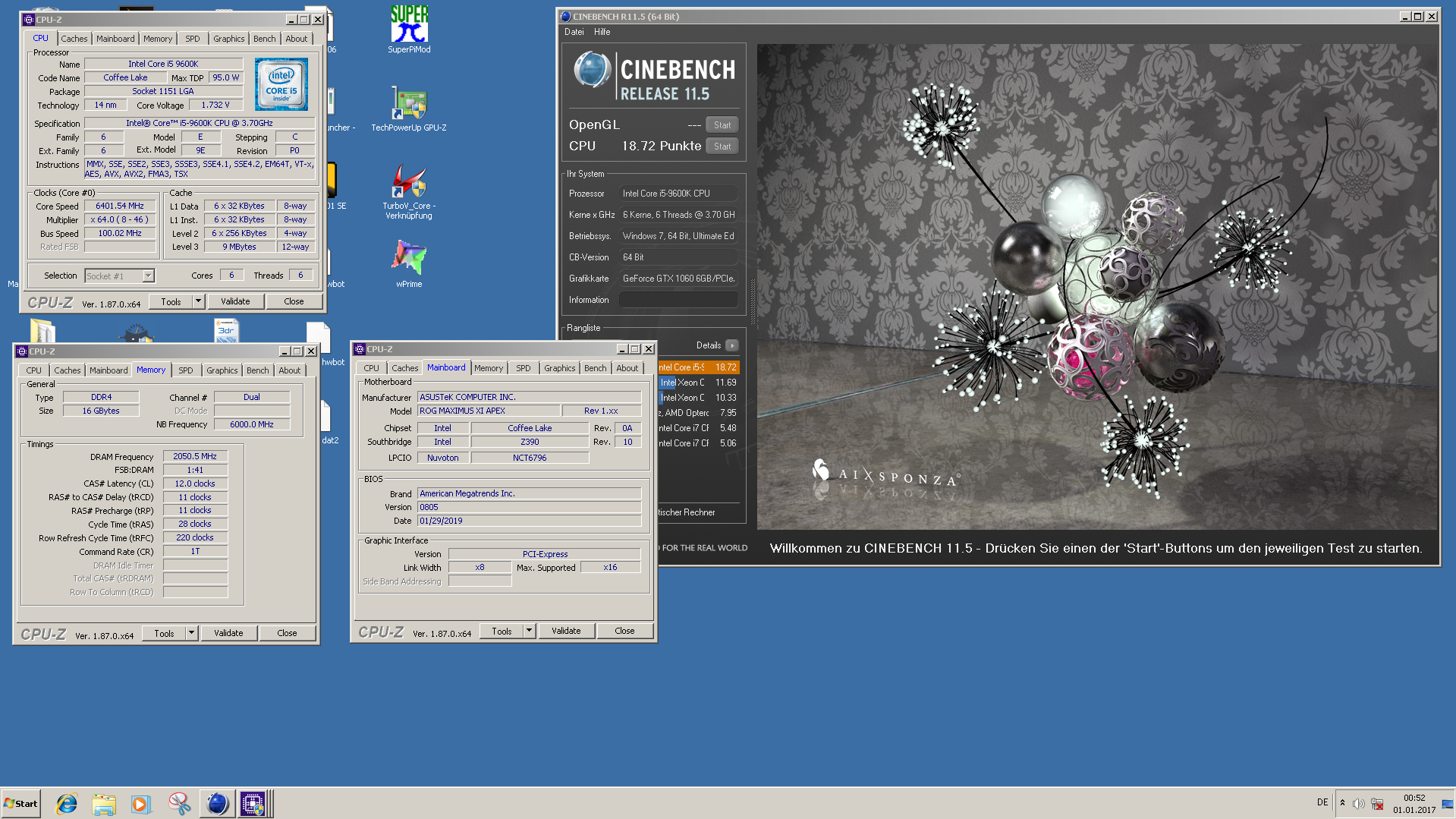Open the wPrime desktop icon
The image size is (1456, 819).
pos(409,263)
